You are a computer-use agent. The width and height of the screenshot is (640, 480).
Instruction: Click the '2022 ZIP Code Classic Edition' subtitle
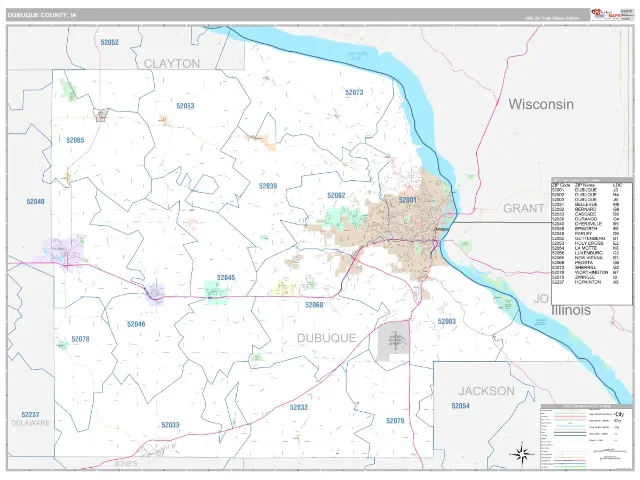(552, 18)
